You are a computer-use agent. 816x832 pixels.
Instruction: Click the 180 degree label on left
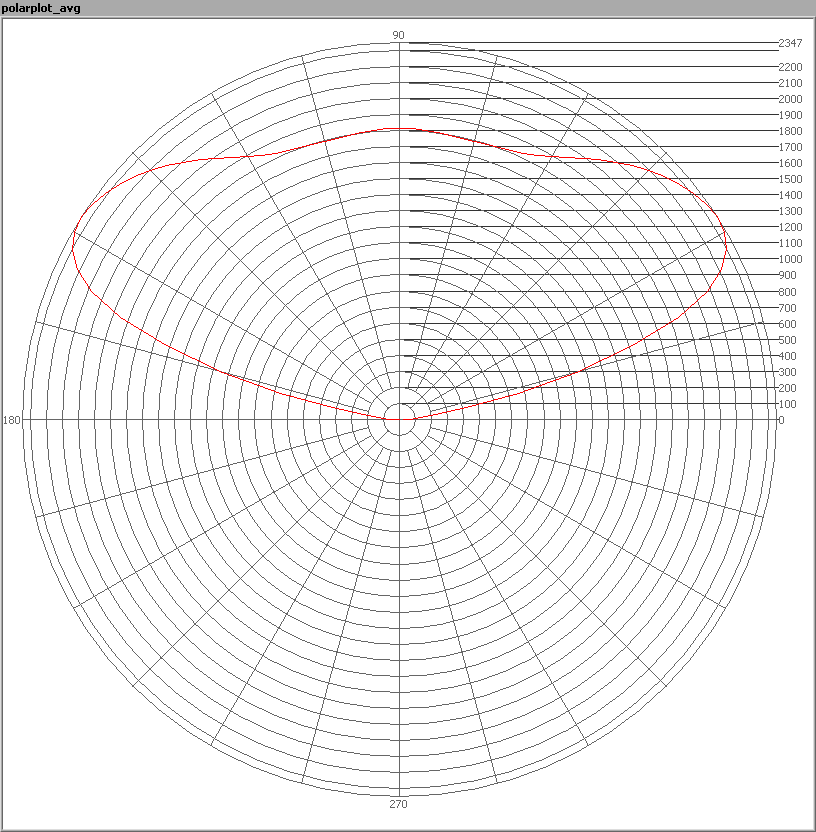(x=12, y=420)
